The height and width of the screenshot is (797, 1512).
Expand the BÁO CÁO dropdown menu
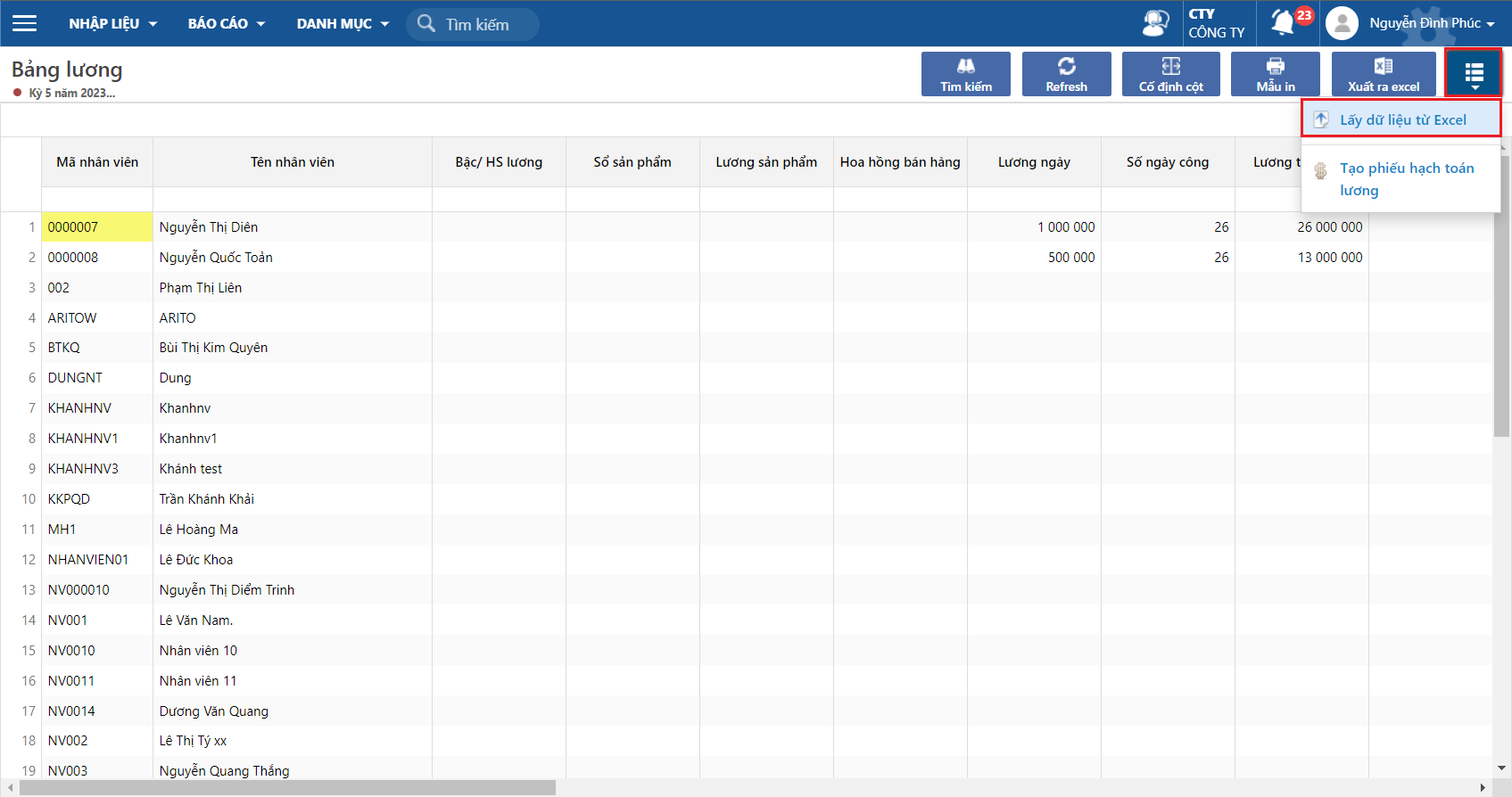point(226,24)
